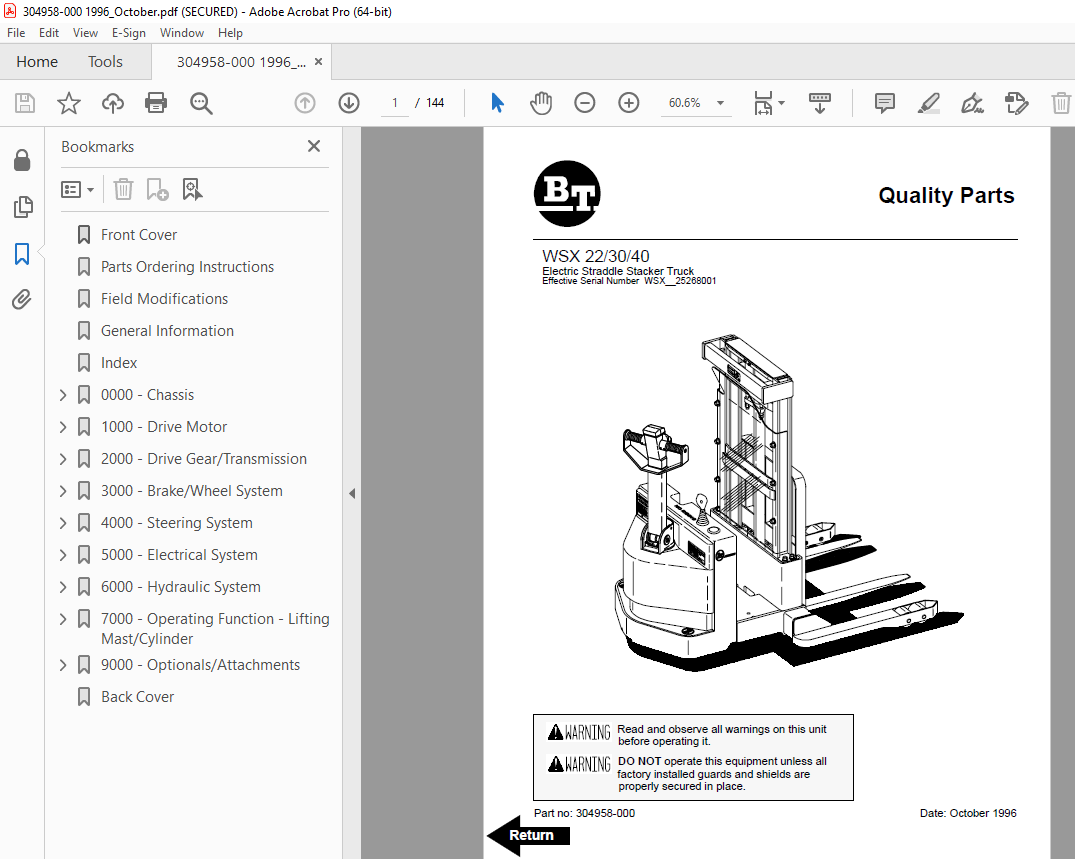This screenshot has width=1075, height=859.
Task: Expand the 1000 - Drive Motor bookmark
Action: pos(63,427)
